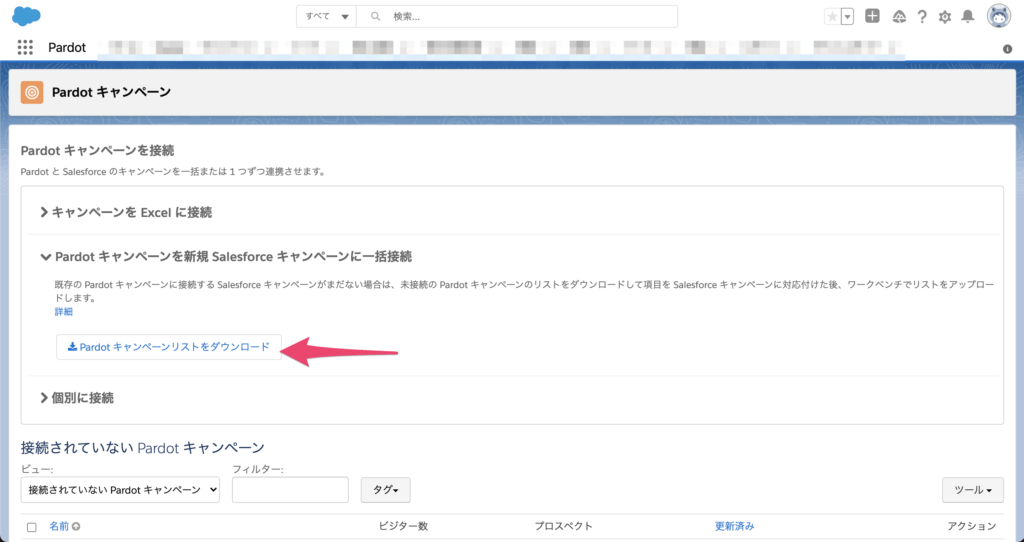Screen dimensions: 1024x542
Task: Open the notifications bell
Action: (968, 17)
